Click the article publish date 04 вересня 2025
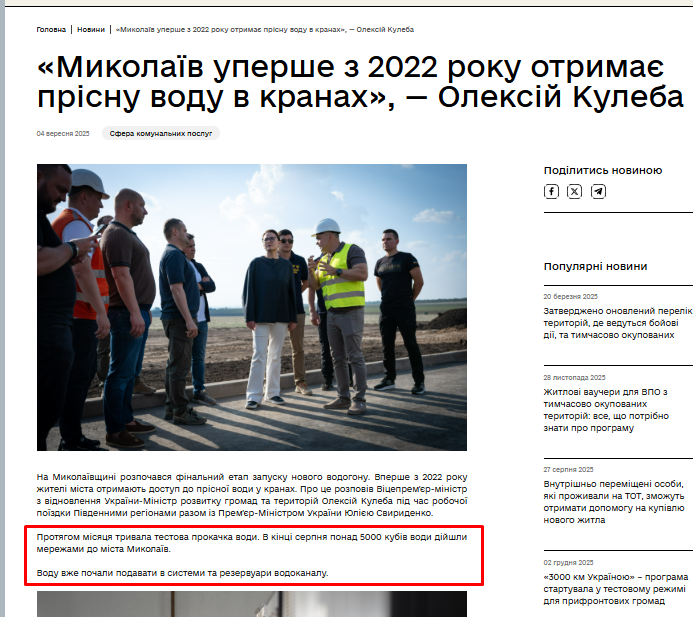Viewport: 693px width, 617px height. (63, 133)
